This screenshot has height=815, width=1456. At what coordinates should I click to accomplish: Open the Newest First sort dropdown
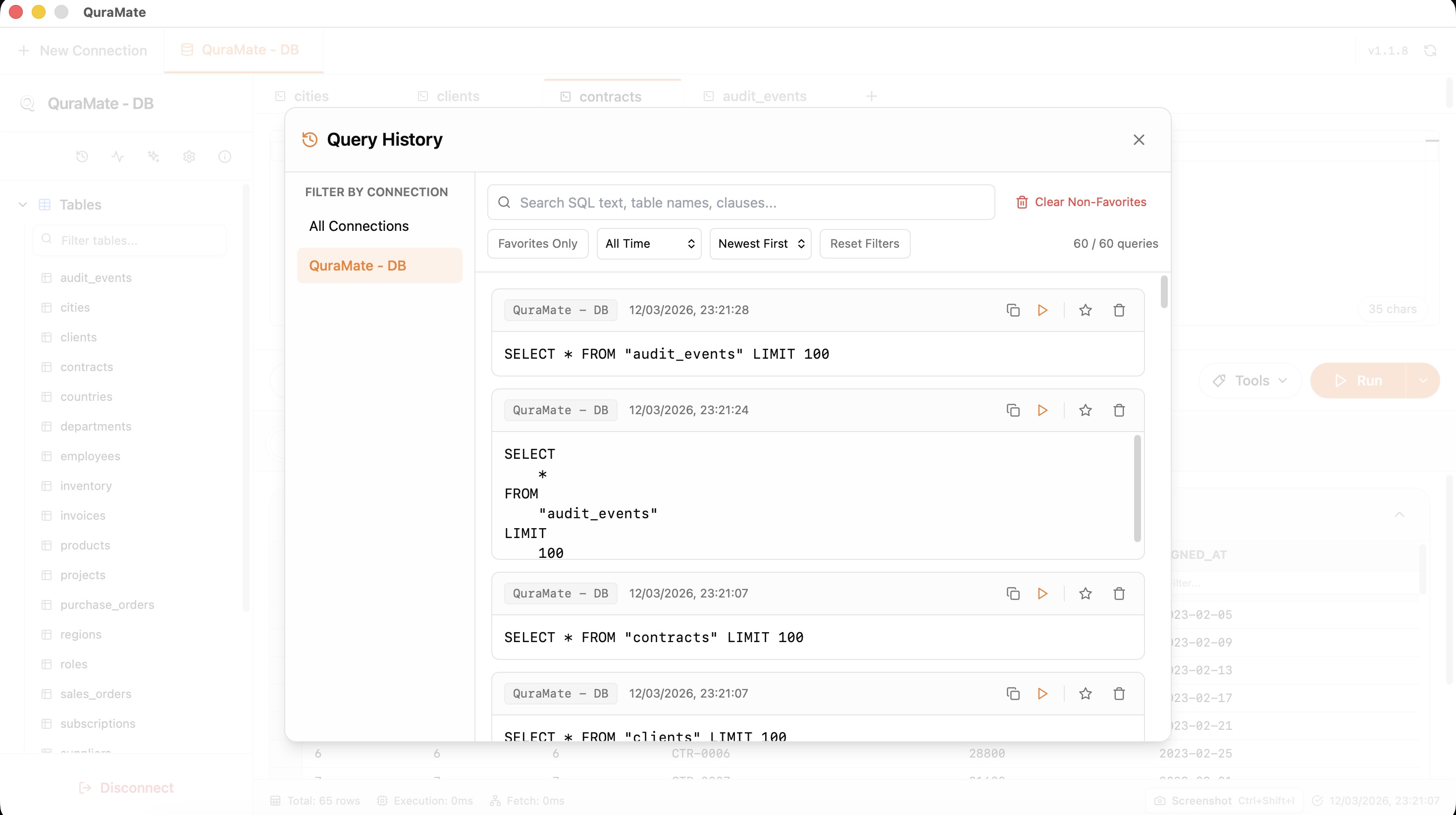[760, 243]
